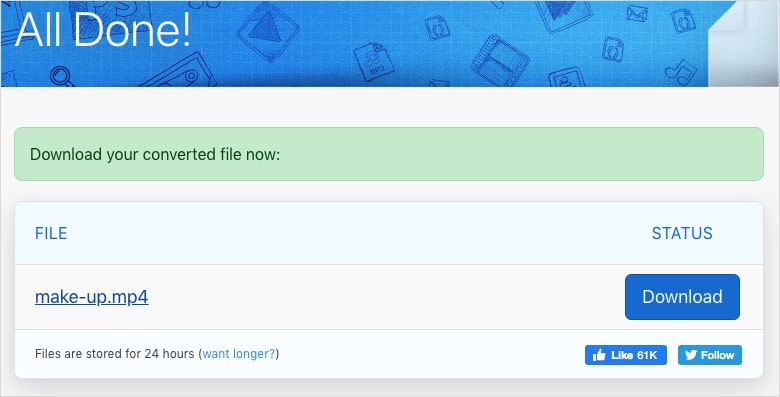
Task: Click the Twitter bird icon
Action: (690, 355)
